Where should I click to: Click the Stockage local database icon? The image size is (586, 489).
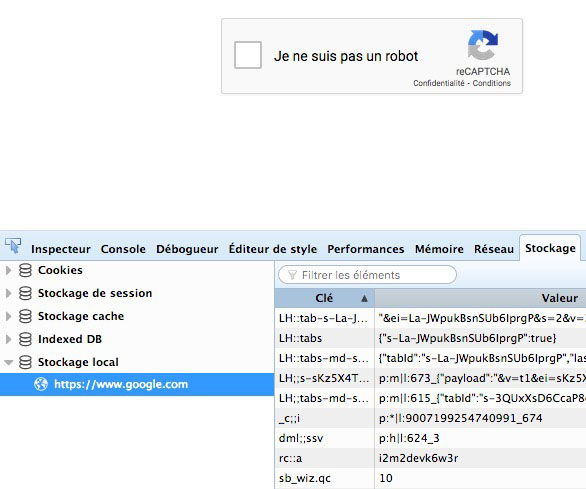coord(25,362)
